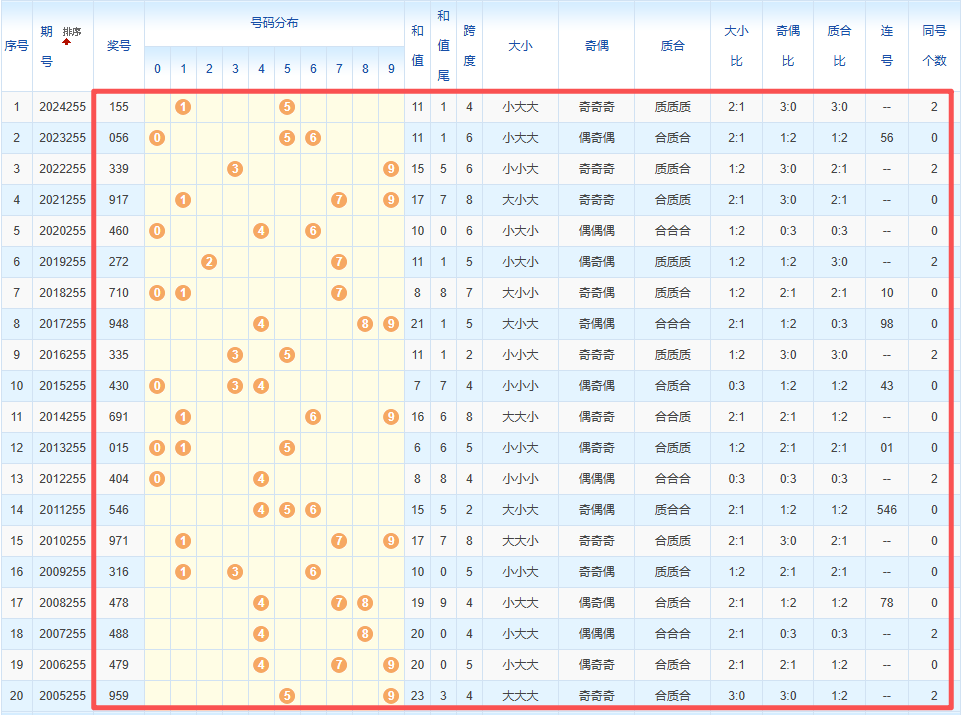Click consecutive number 546 in 连号 column
This screenshot has width=963, height=715.
tap(886, 510)
